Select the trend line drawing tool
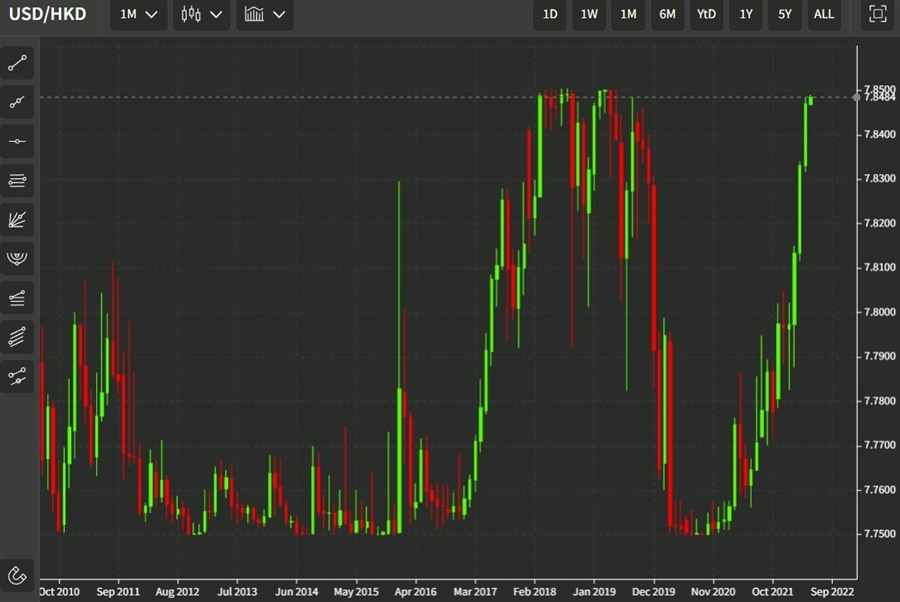The height and width of the screenshot is (602, 900). pos(17,63)
